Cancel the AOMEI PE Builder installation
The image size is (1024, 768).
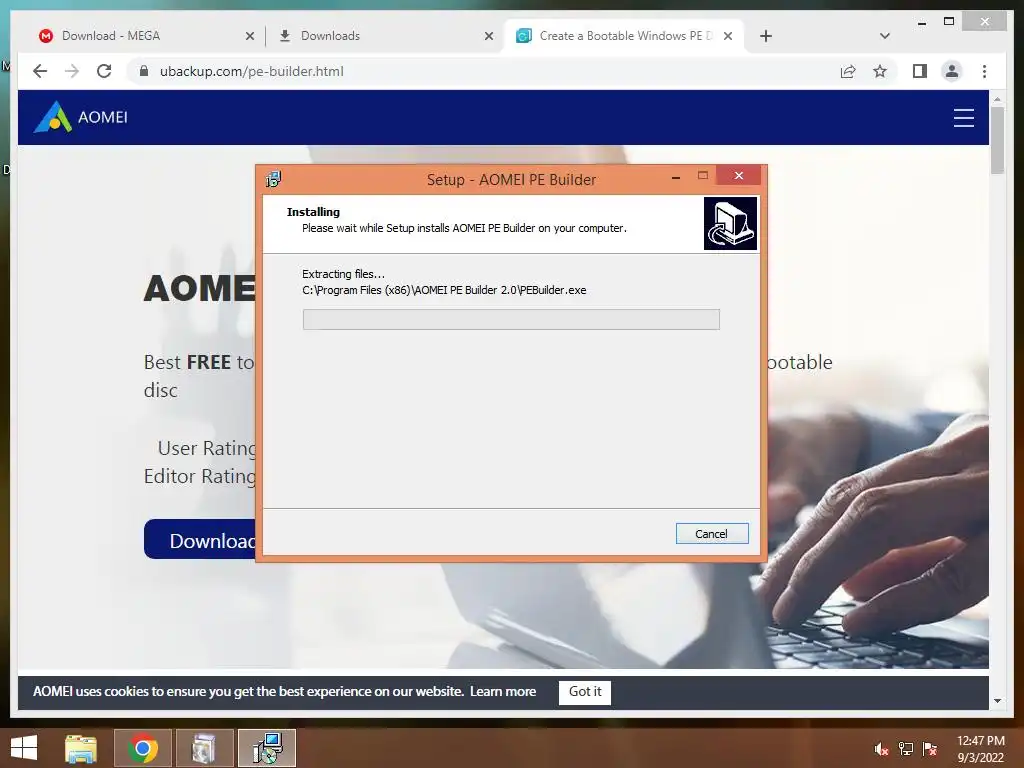tap(712, 534)
